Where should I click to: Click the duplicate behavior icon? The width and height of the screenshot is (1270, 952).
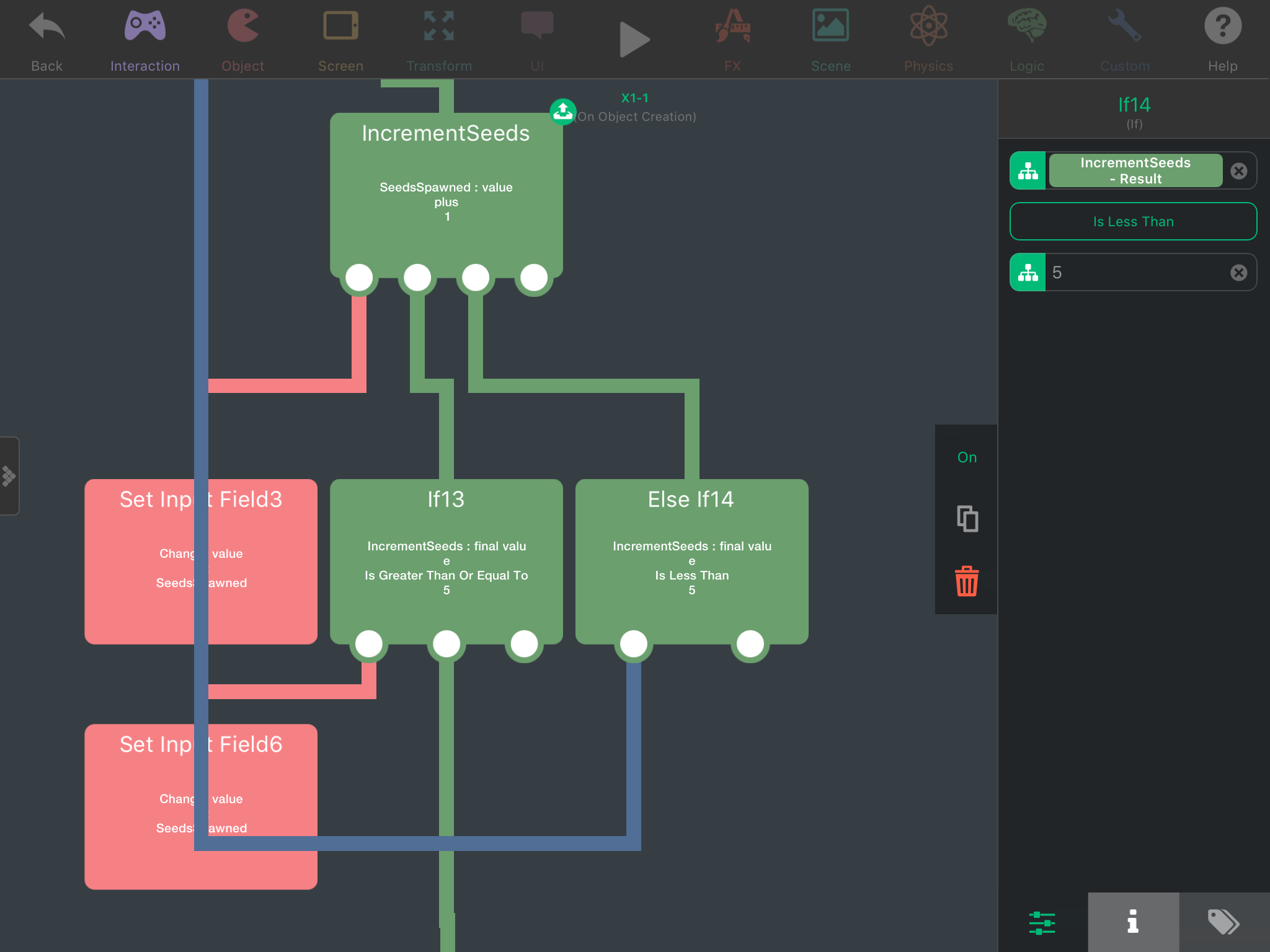pyautogui.click(x=967, y=519)
